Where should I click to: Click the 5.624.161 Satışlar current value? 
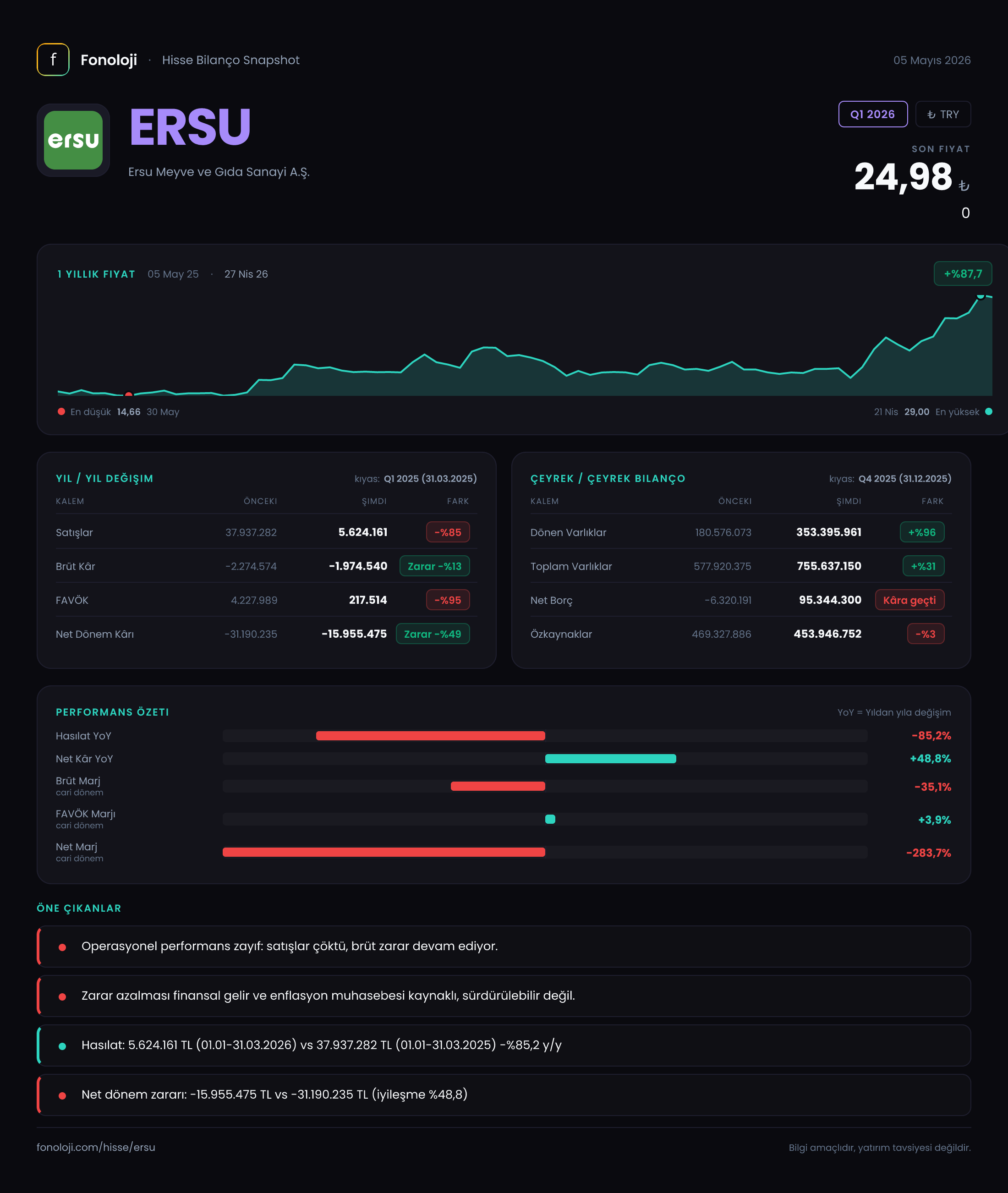coord(363,532)
